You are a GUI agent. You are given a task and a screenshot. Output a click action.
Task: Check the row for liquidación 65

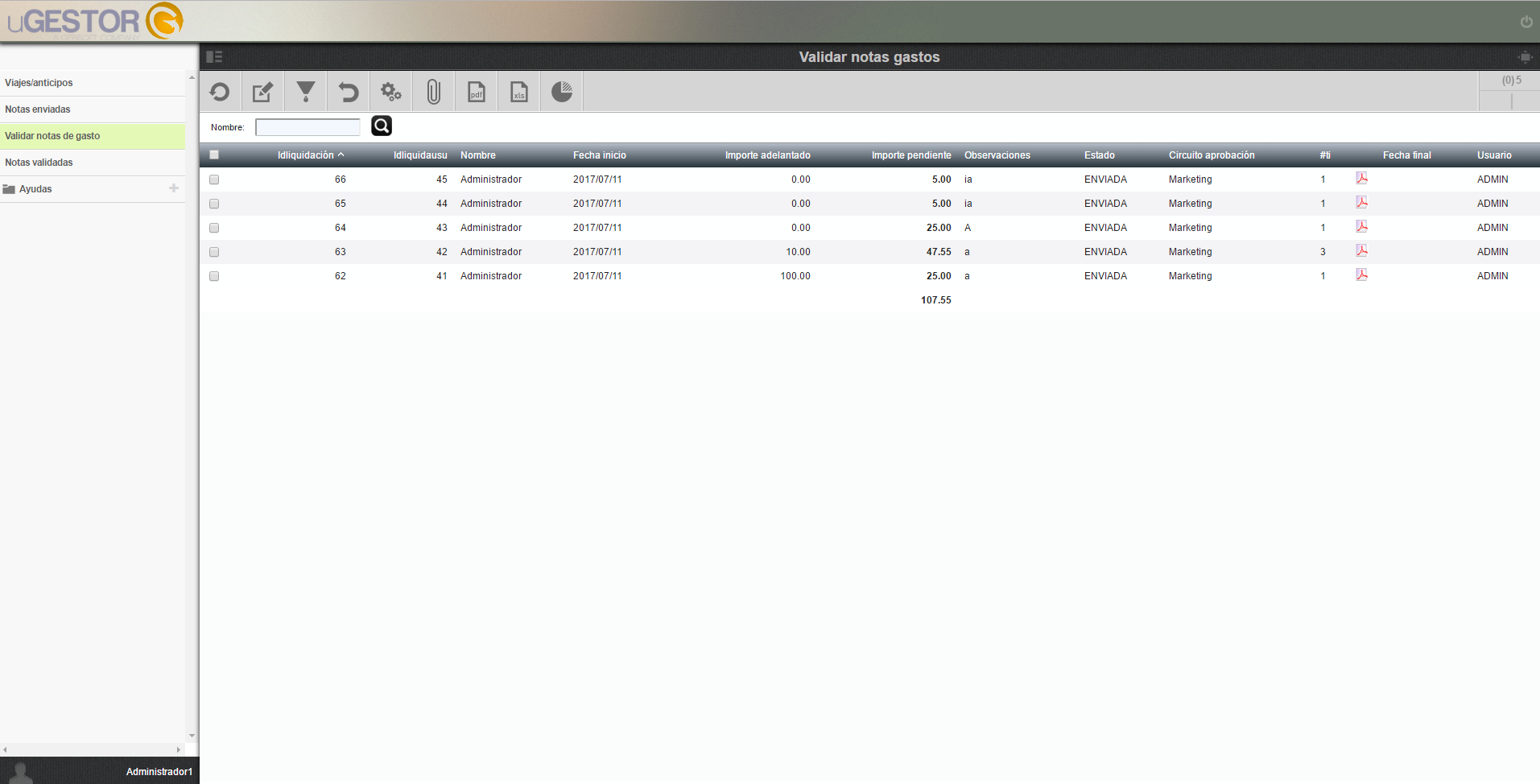214,204
